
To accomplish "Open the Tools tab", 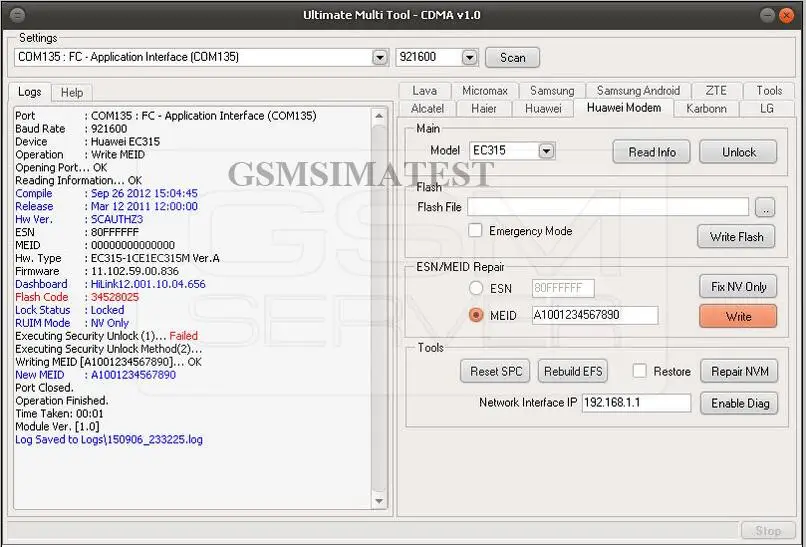I will point(769,90).
